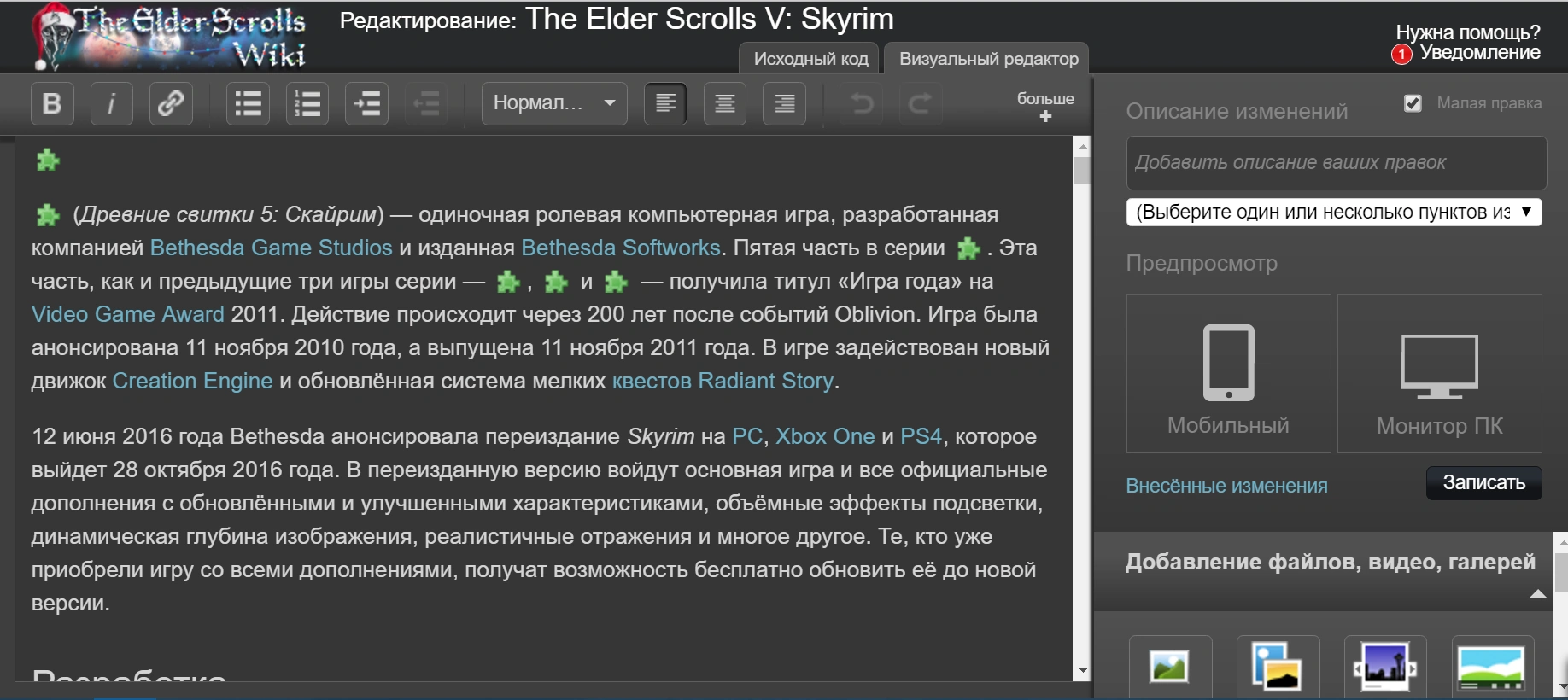This screenshot has height=700, width=1568.
Task: Add a single image to the article
Action: [x=1170, y=667]
